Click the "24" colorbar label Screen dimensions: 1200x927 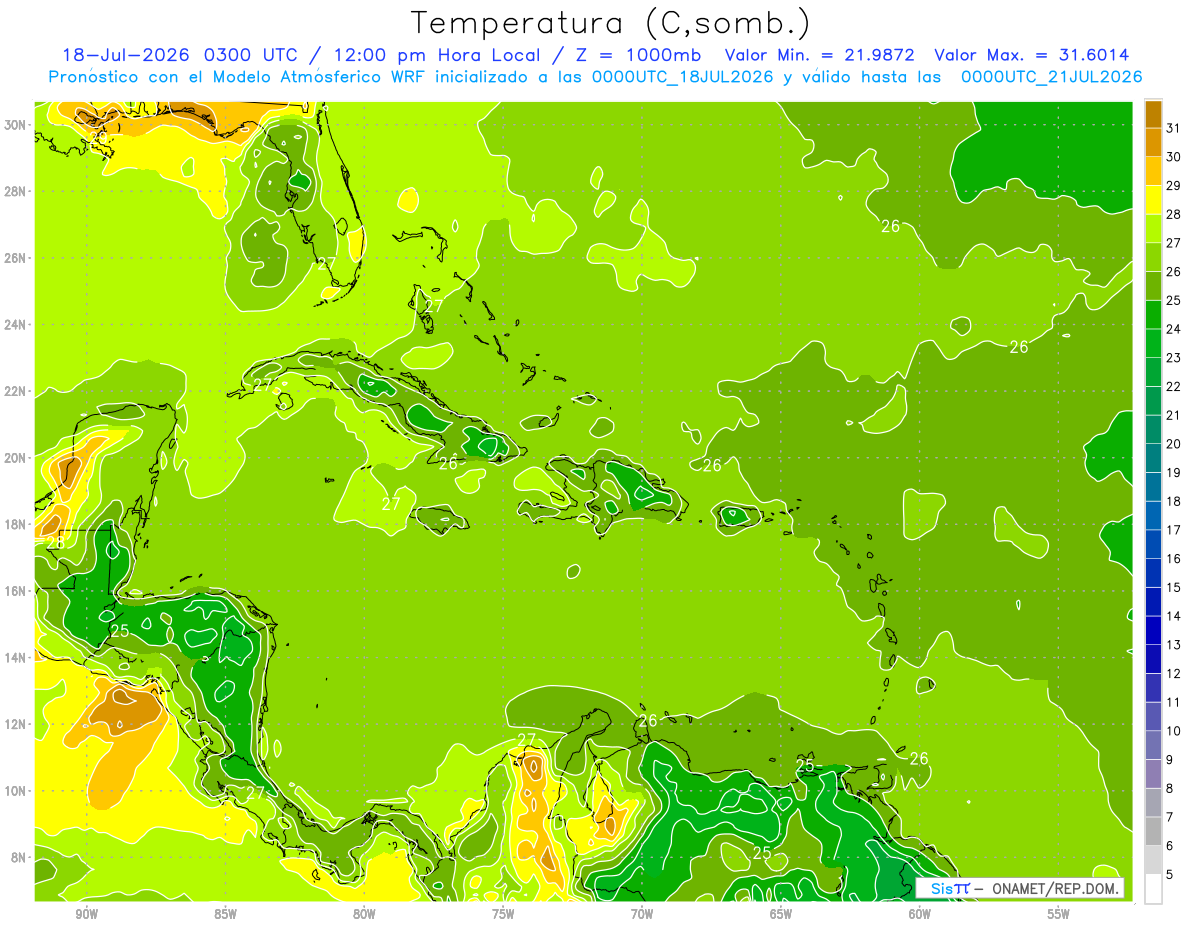click(1174, 328)
